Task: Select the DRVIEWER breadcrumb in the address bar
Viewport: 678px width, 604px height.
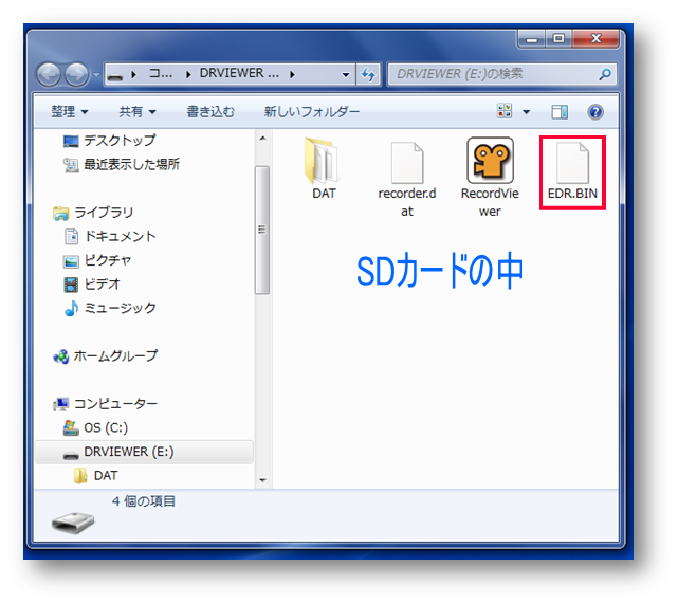Action: coord(239,74)
